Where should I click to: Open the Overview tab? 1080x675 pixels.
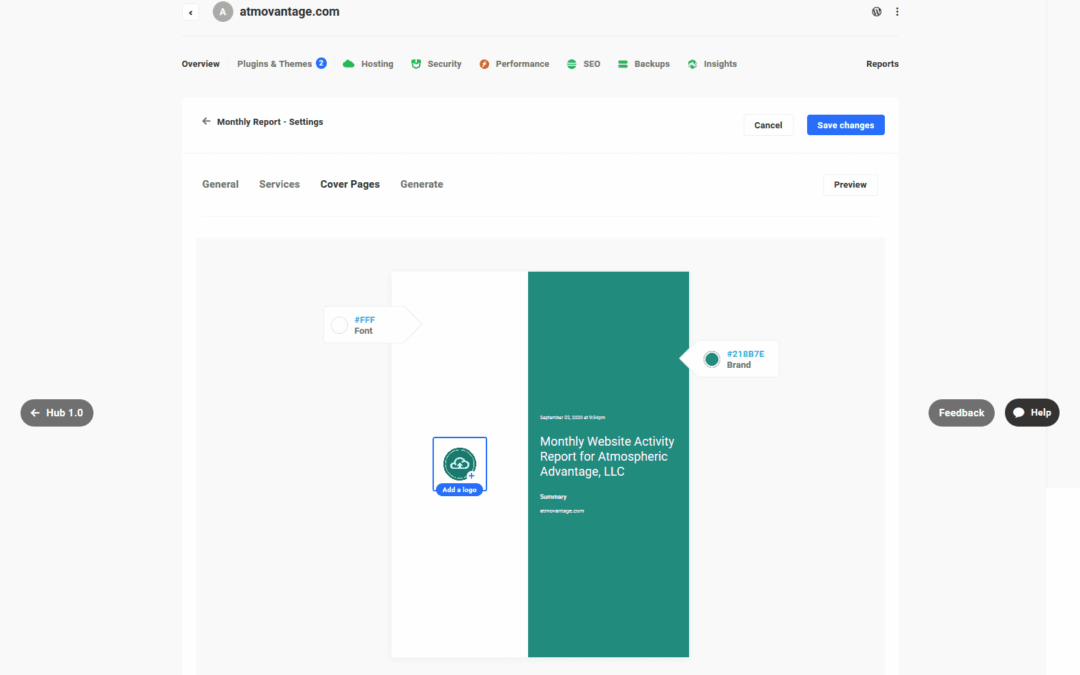200,64
